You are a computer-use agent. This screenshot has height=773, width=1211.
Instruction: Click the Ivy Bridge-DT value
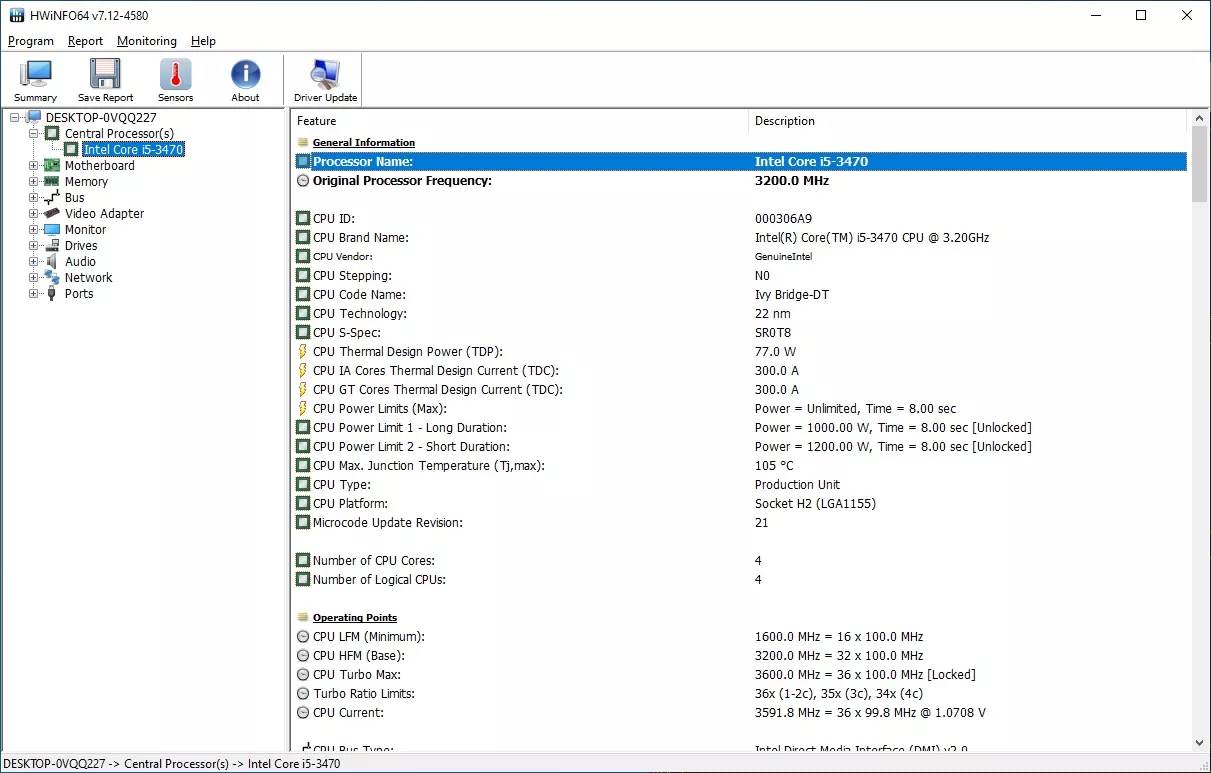click(x=792, y=295)
